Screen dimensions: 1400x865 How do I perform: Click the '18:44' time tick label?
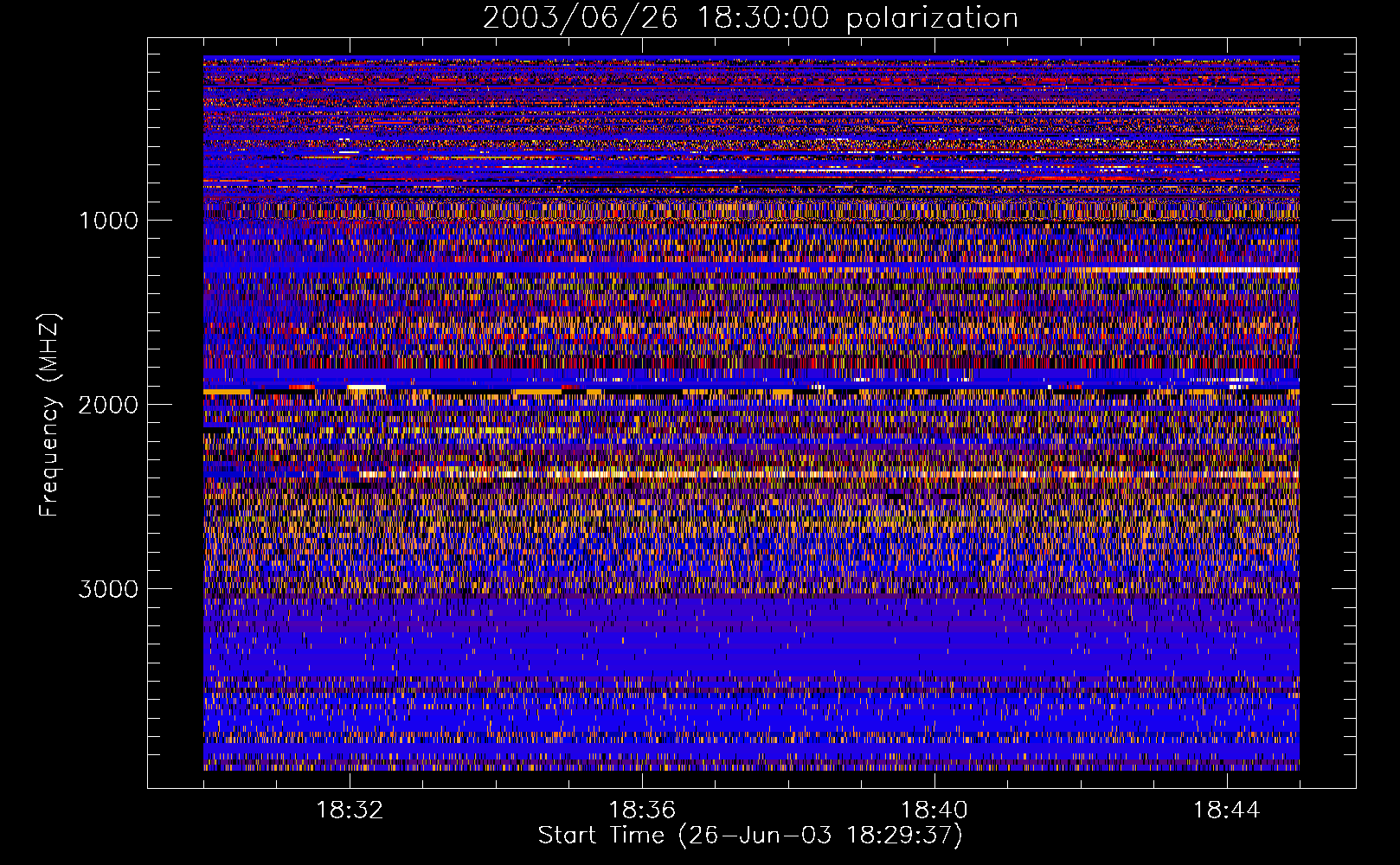tap(1227, 811)
